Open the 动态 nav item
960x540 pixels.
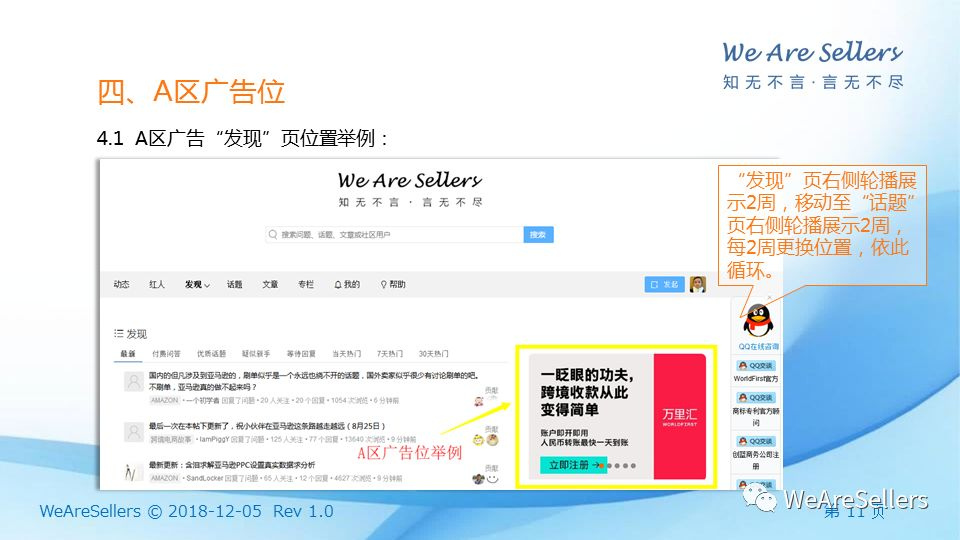click(x=121, y=285)
